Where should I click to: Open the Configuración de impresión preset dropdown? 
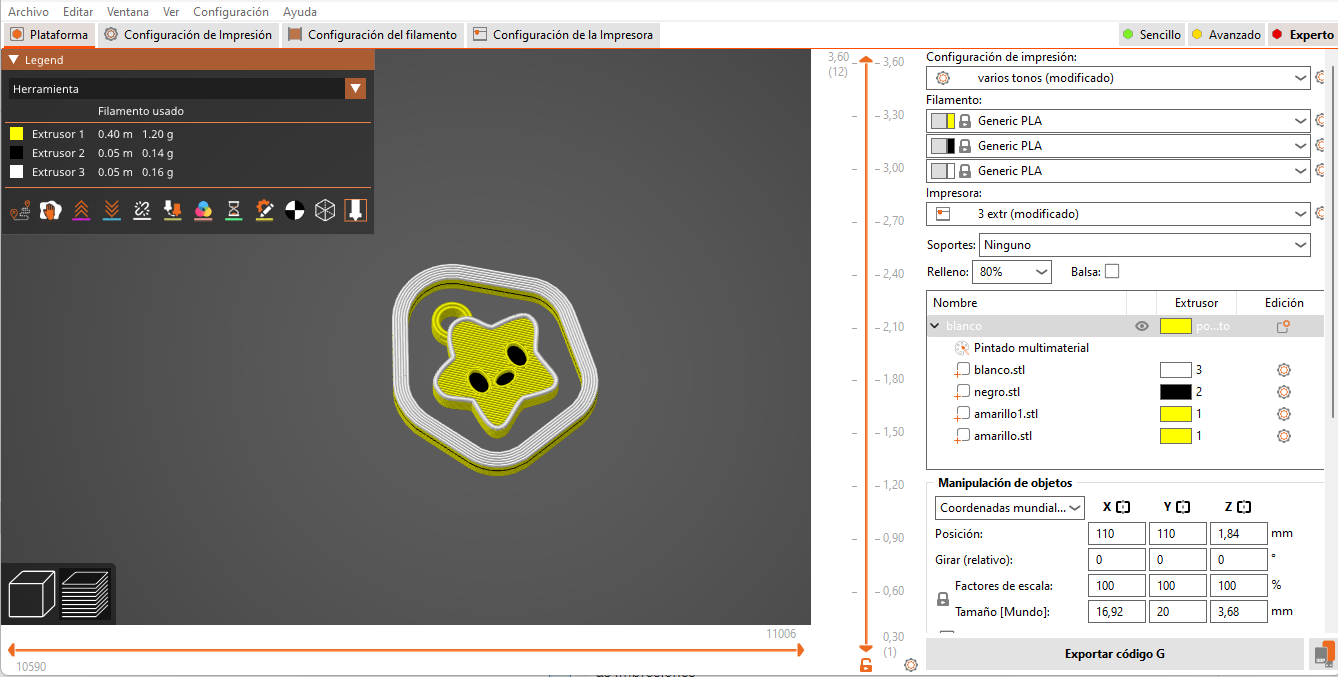point(1118,77)
